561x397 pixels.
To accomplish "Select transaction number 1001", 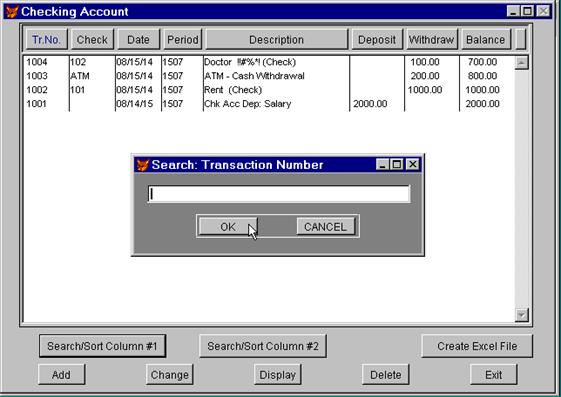I will pos(37,104).
